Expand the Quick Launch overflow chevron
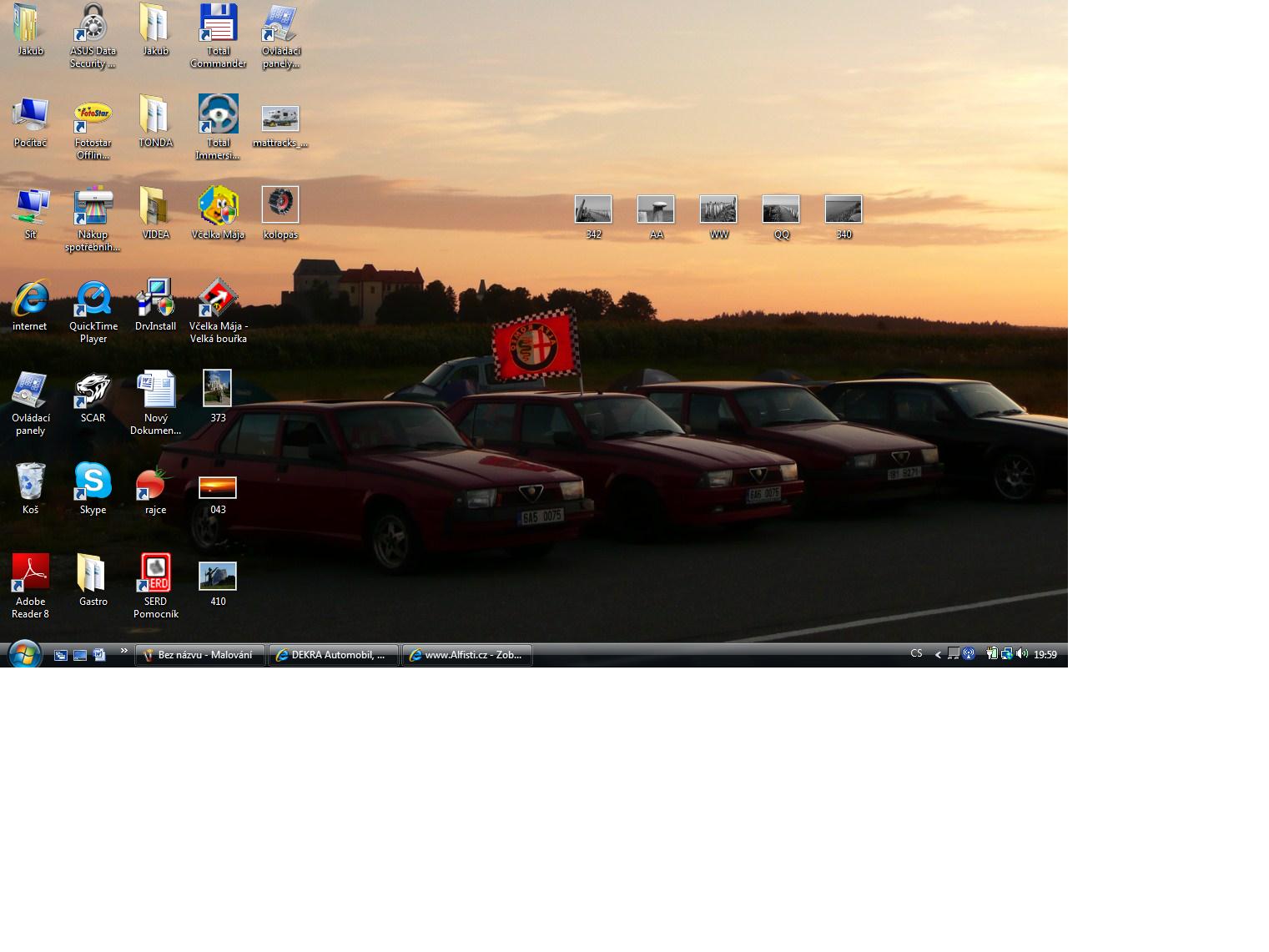This screenshot has width=1269, height=952. click(x=124, y=651)
